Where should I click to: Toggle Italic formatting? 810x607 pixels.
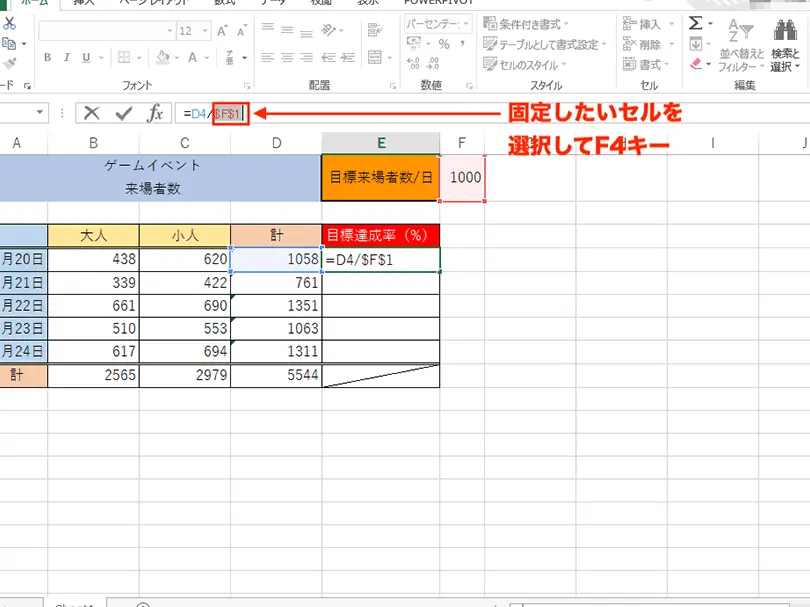coord(67,57)
